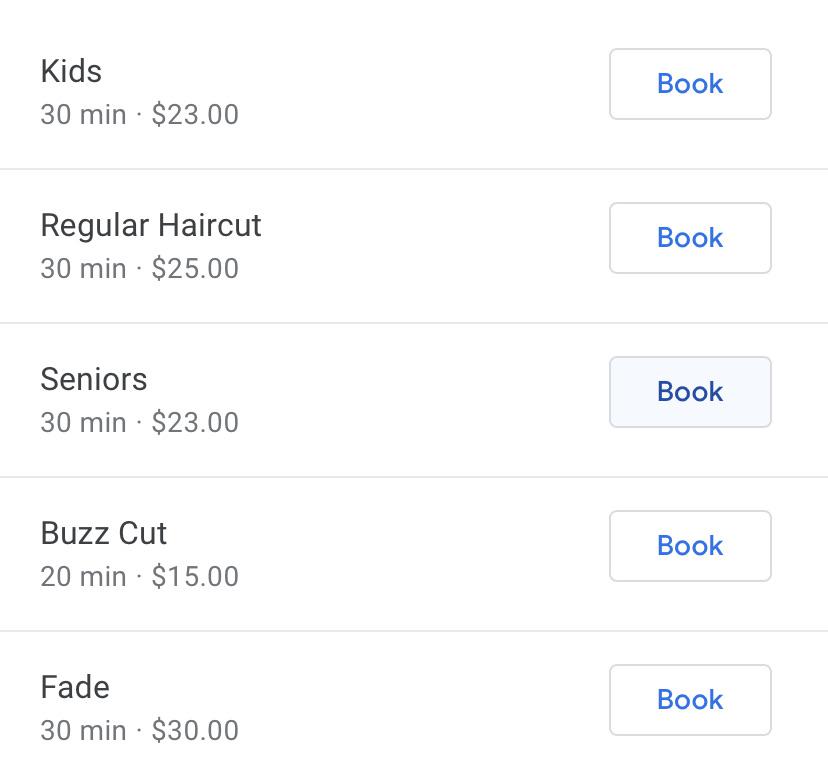Select the highlighted Seniors Book button
Screen dimensions: 828x784
690,392
